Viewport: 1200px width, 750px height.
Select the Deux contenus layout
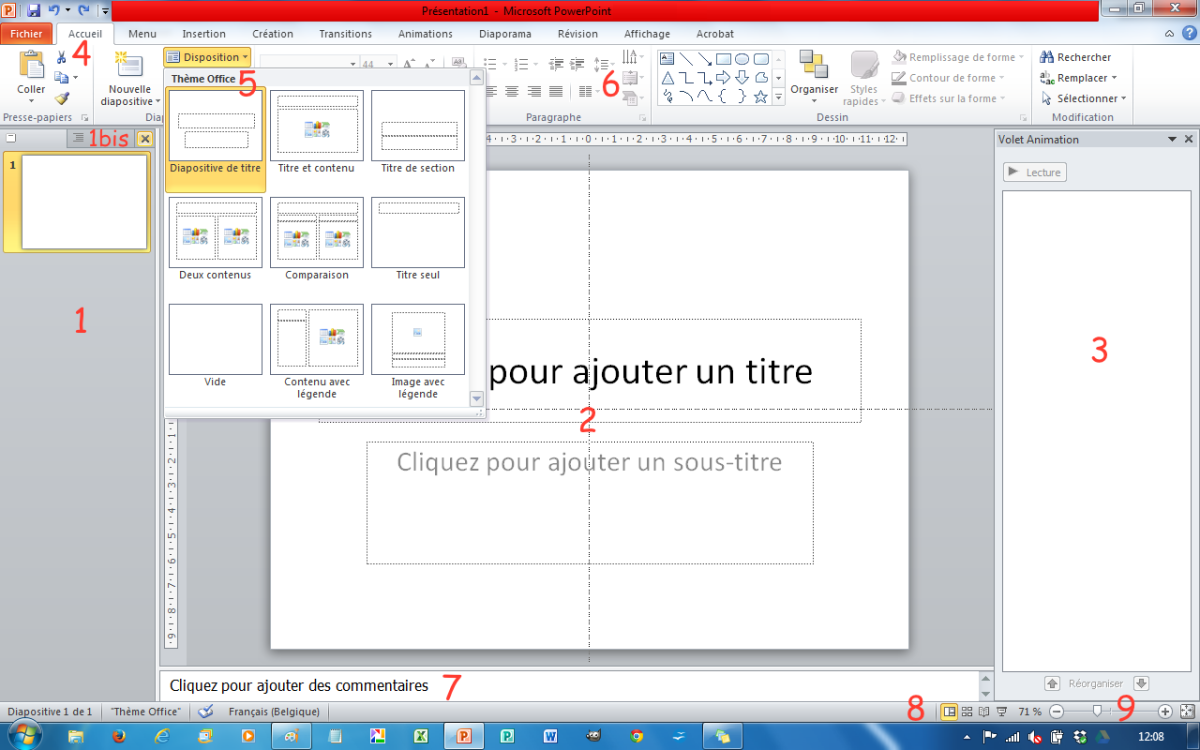point(215,238)
